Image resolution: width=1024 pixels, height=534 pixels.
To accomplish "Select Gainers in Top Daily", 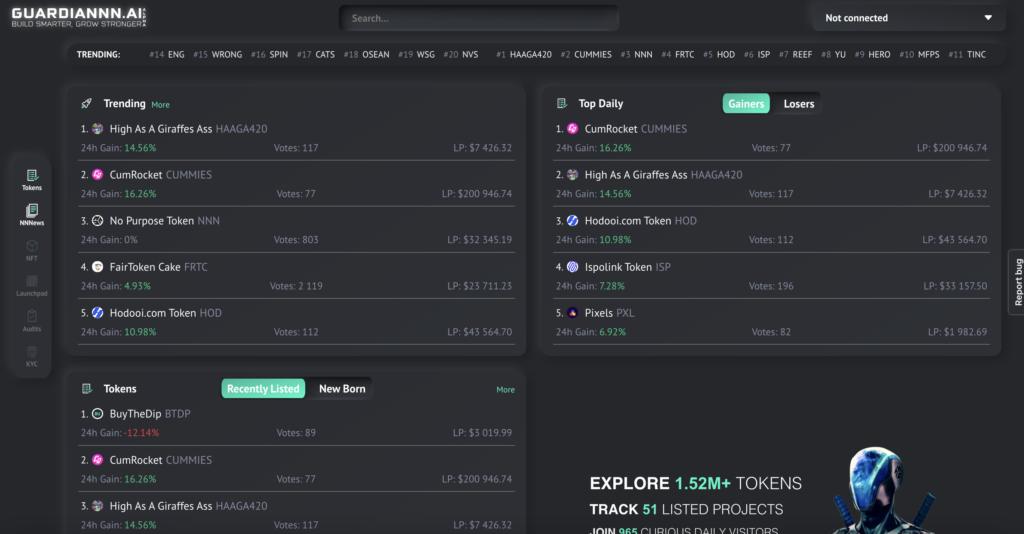I will (746, 104).
